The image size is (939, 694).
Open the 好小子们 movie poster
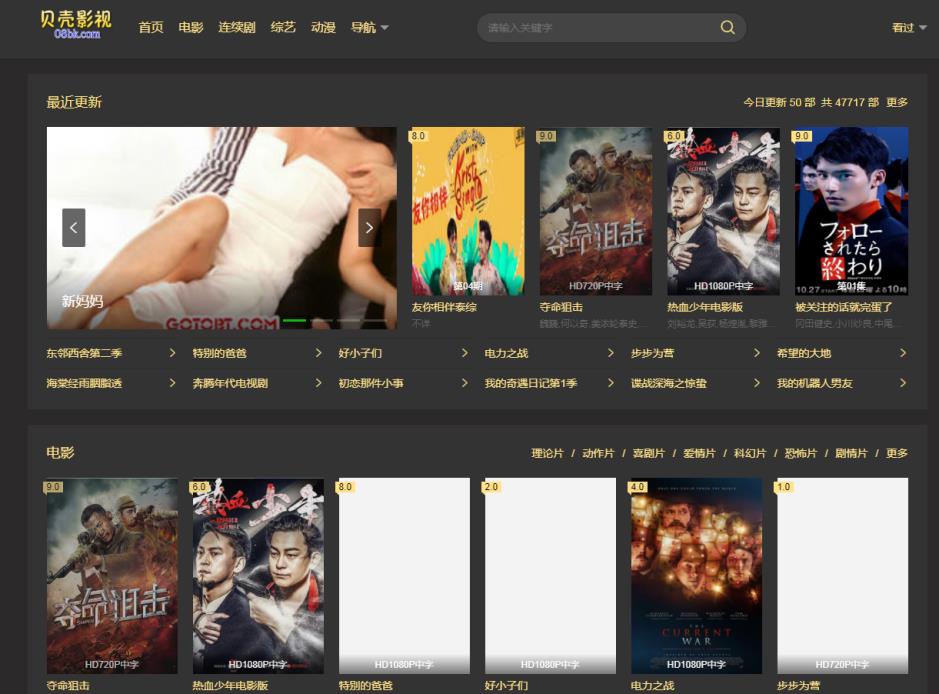550,575
